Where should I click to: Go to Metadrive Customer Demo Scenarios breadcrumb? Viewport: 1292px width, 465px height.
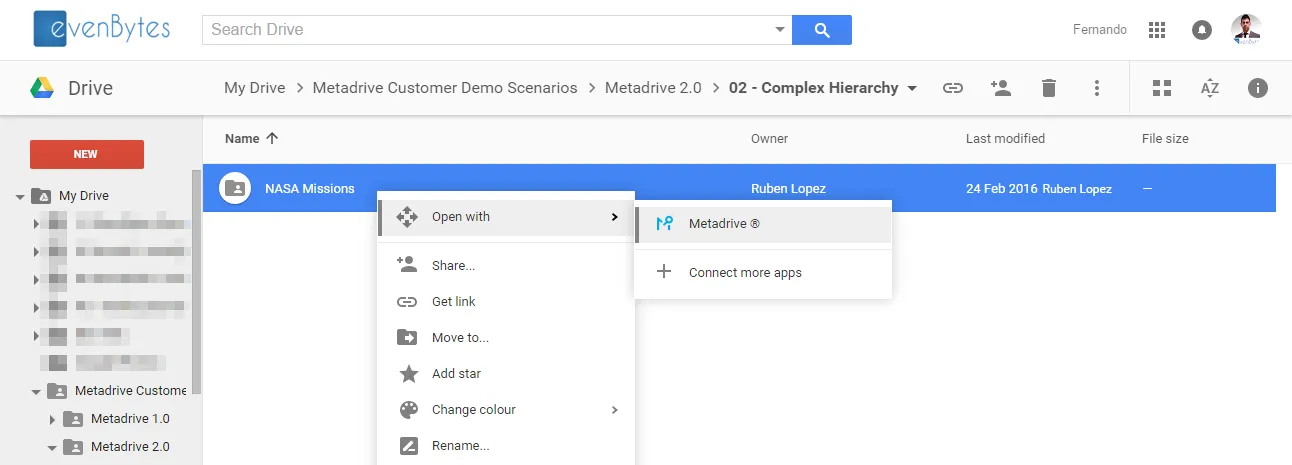coord(445,88)
